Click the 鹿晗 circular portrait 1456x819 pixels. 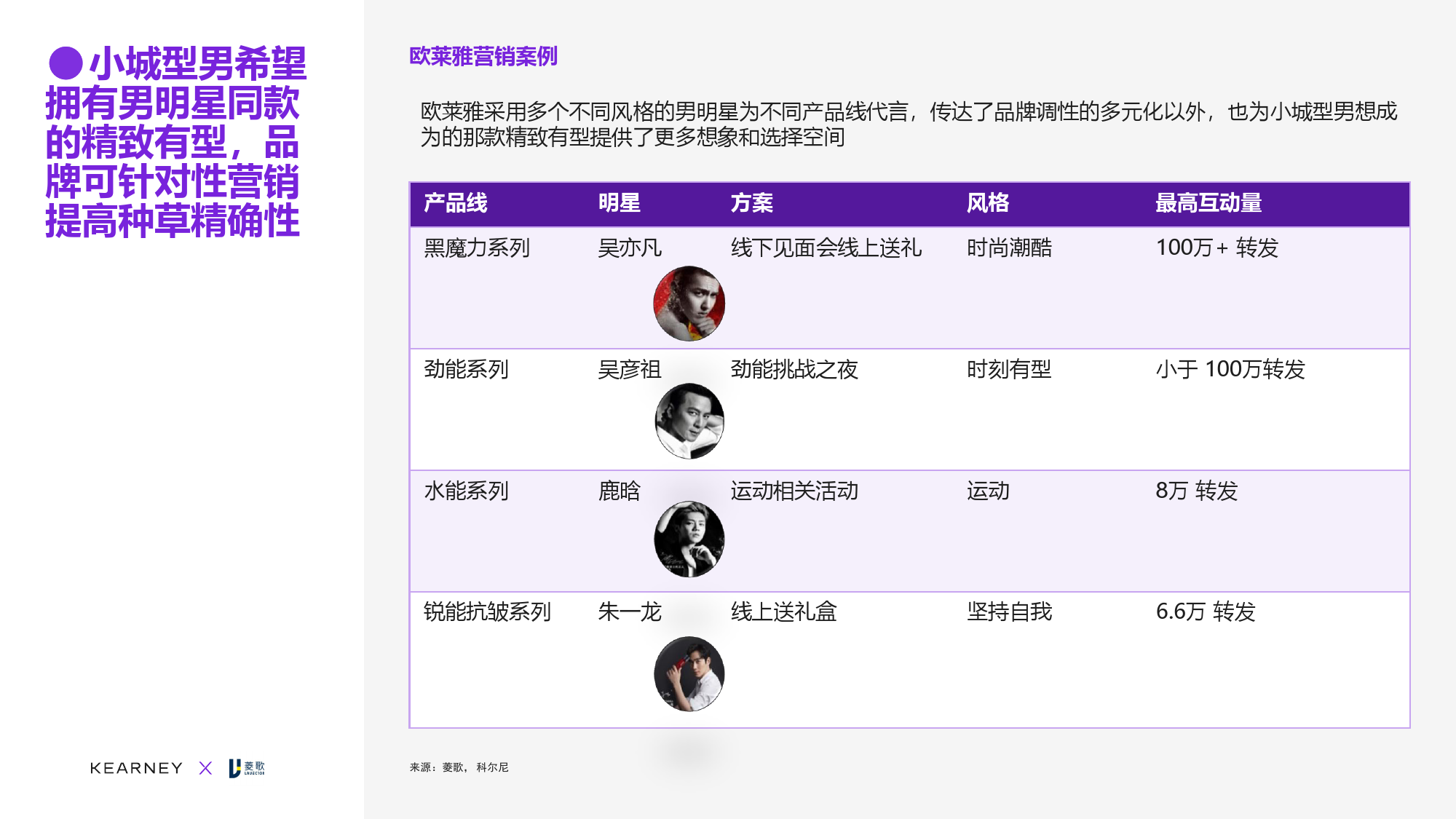689,539
